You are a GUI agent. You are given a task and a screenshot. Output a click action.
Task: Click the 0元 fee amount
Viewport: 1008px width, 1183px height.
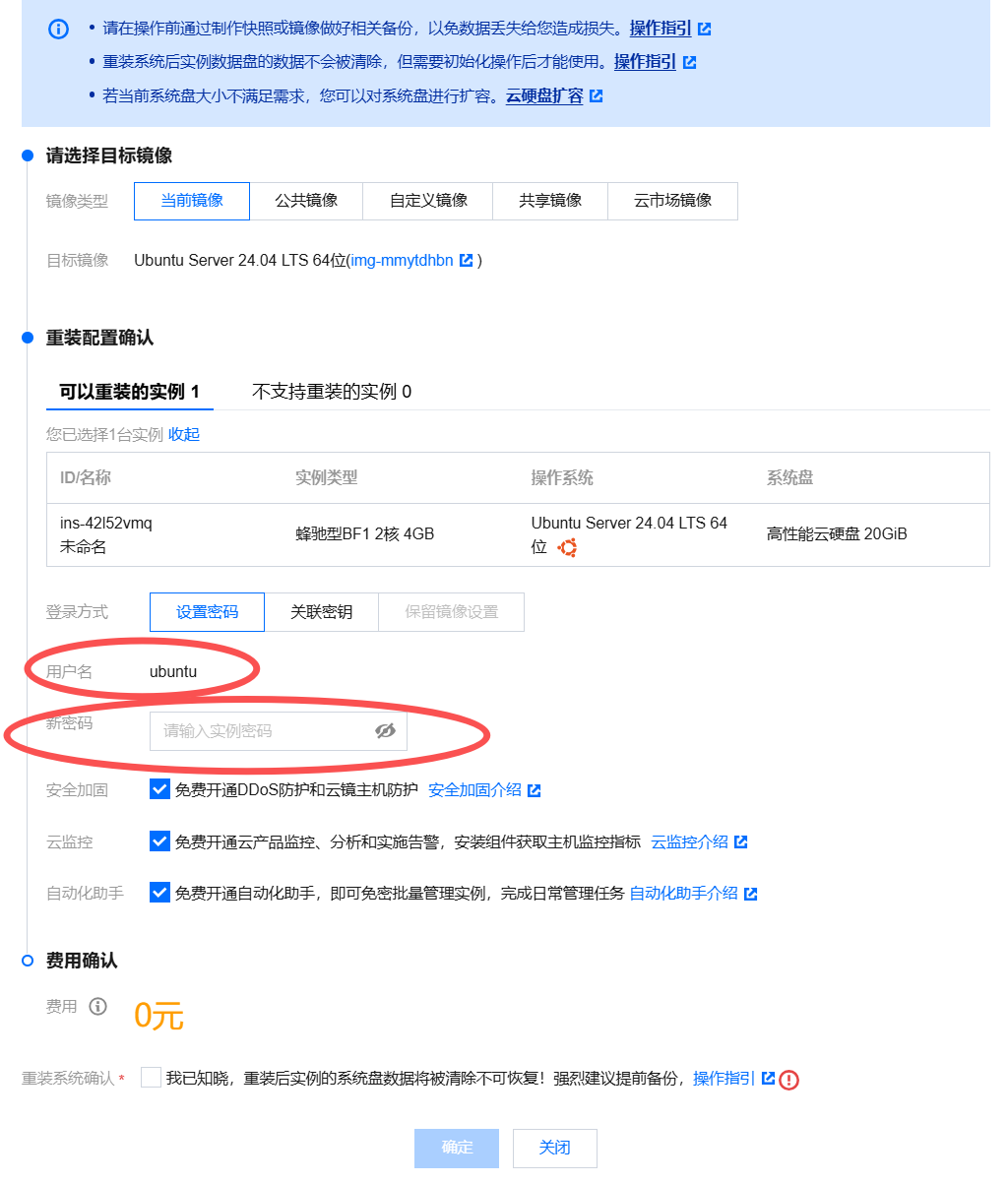158,1015
